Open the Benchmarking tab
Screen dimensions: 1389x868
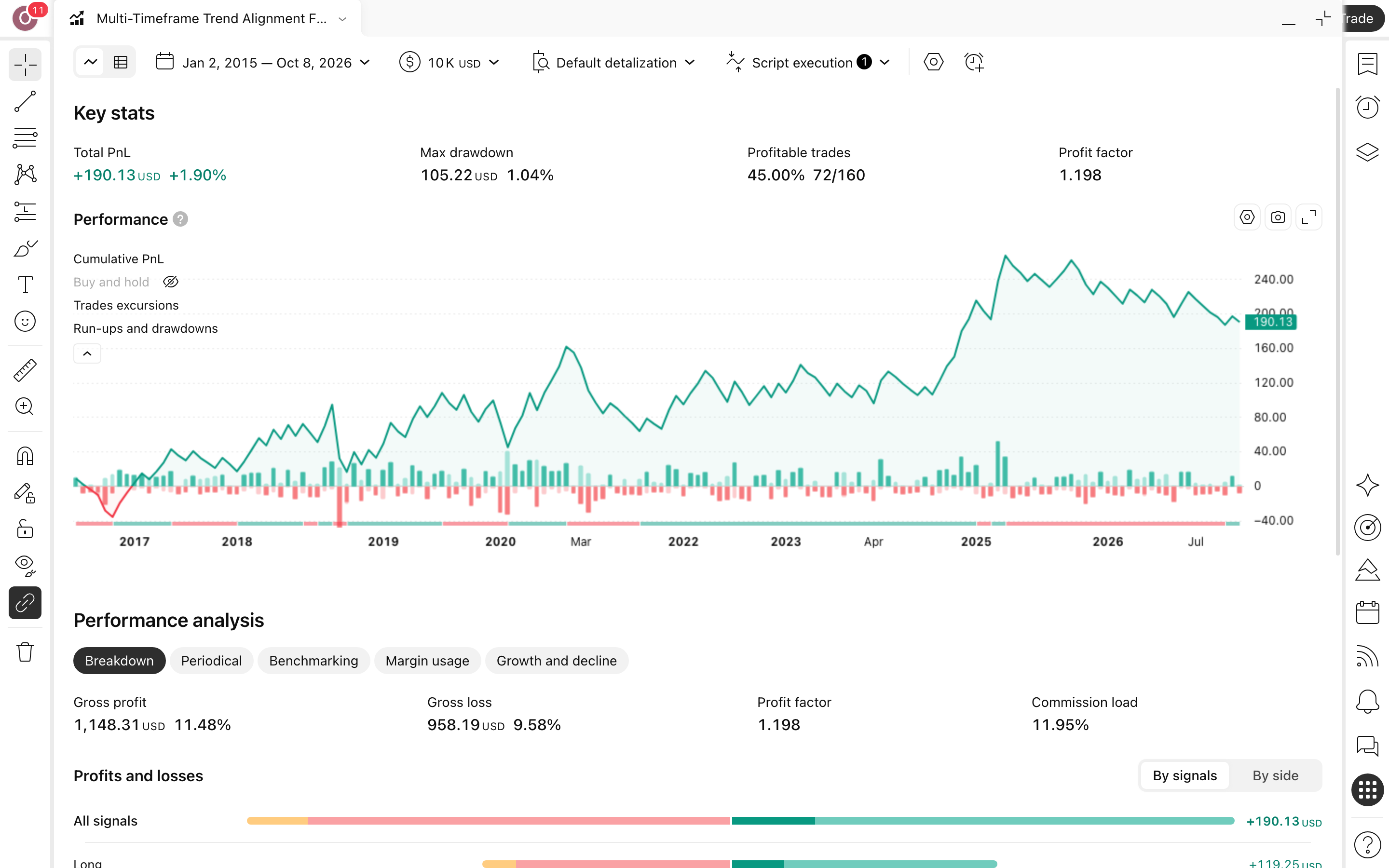(x=313, y=661)
